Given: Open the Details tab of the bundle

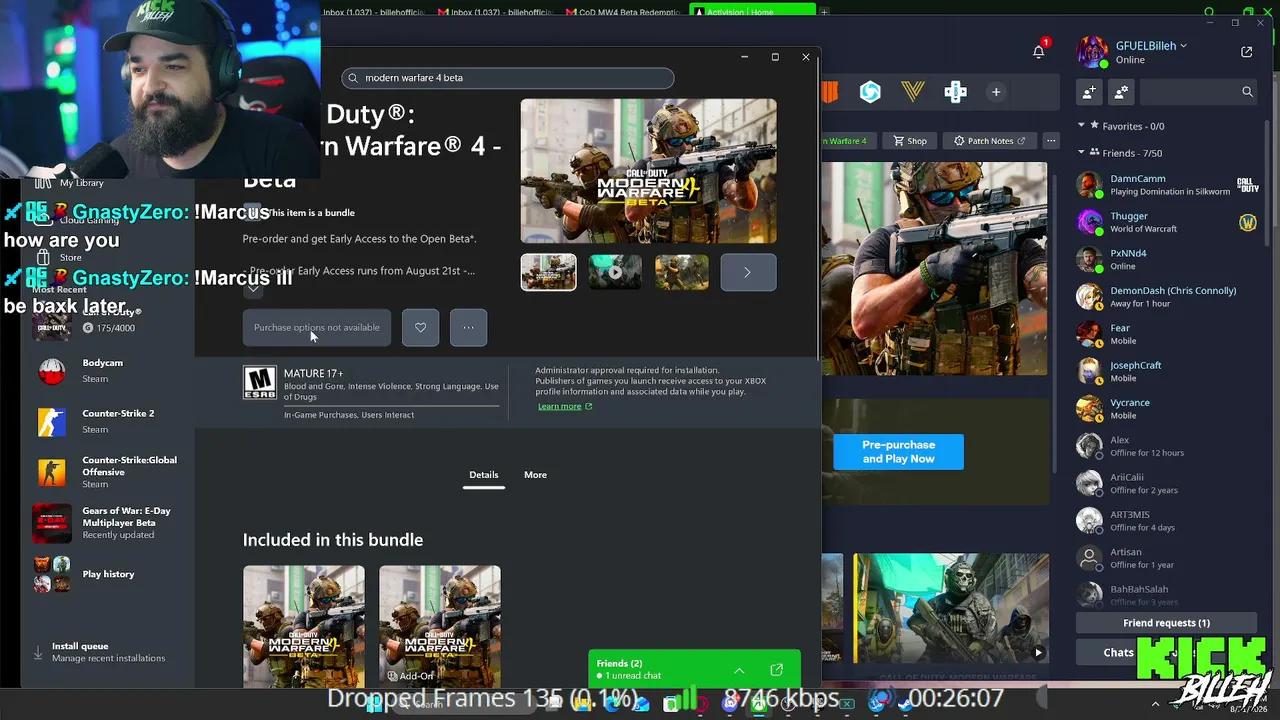Looking at the screenshot, I should click(484, 475).
